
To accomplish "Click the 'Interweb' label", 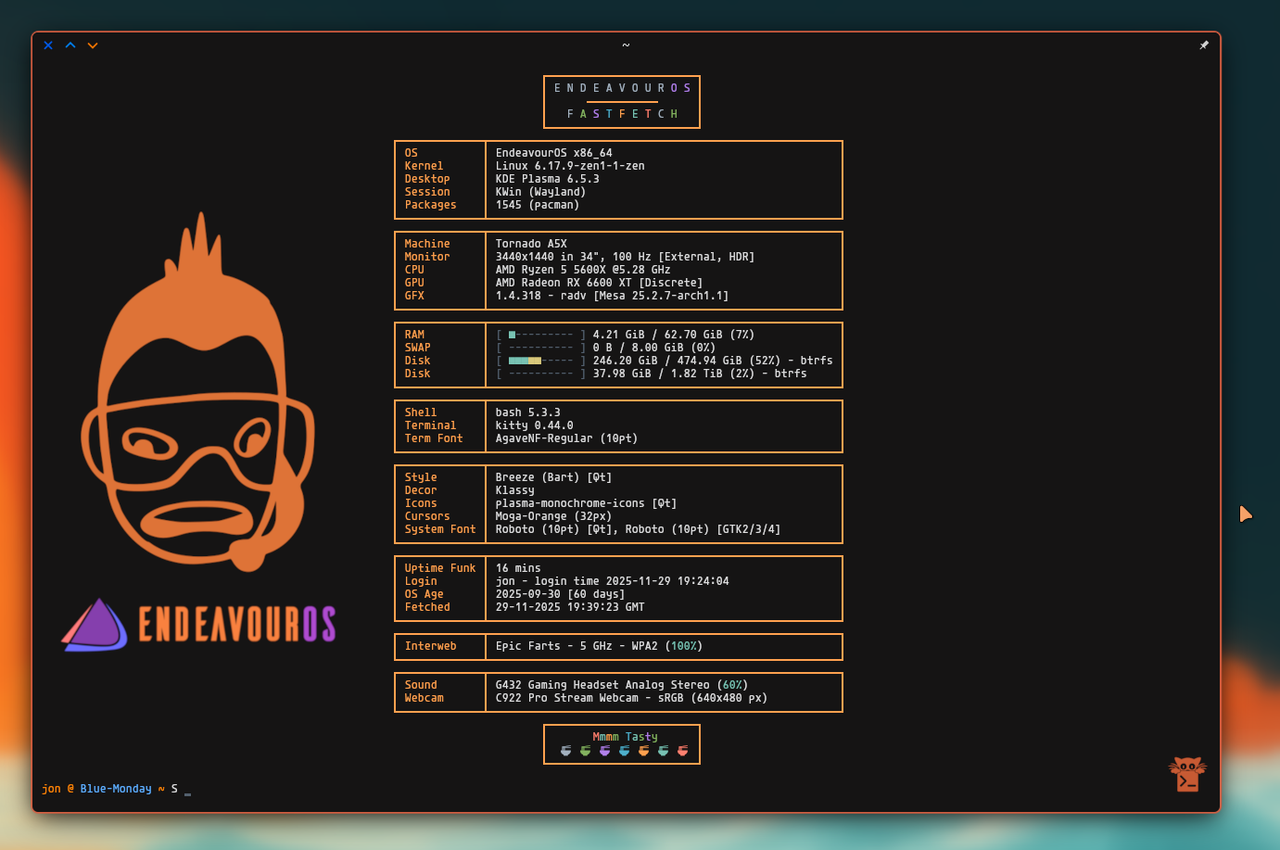I will [430, 647].
